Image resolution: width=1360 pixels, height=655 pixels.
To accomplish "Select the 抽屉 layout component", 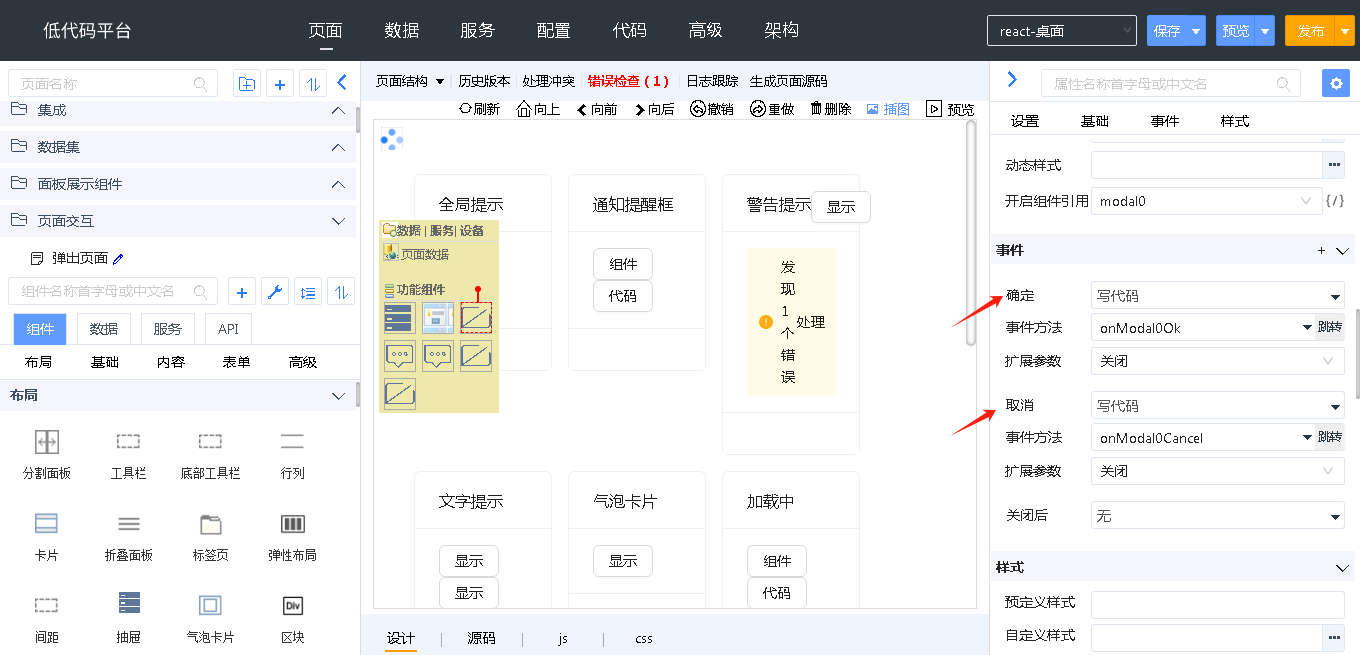I will [x=129, y=617].
